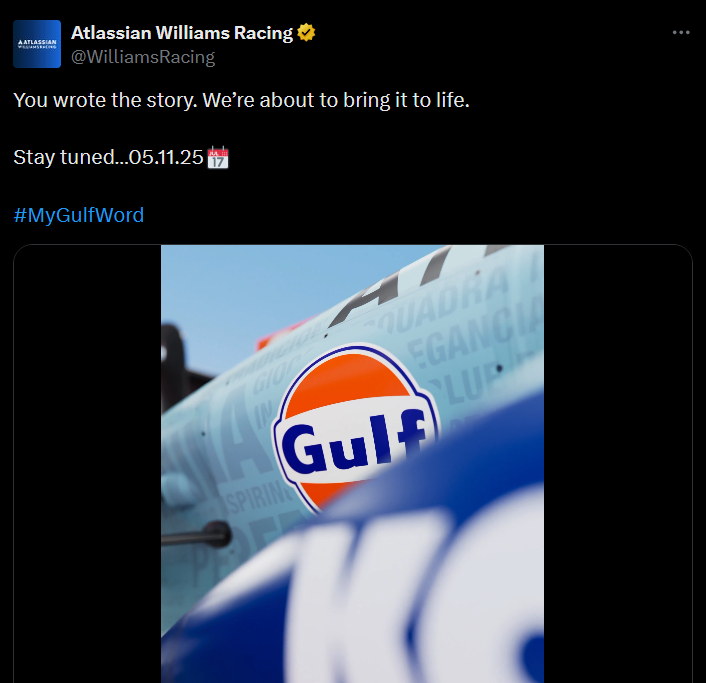This screenshot has height=683, width=706.
Task: Open the tweet's three-dot more options menu
Action: (x=681, y=33)
